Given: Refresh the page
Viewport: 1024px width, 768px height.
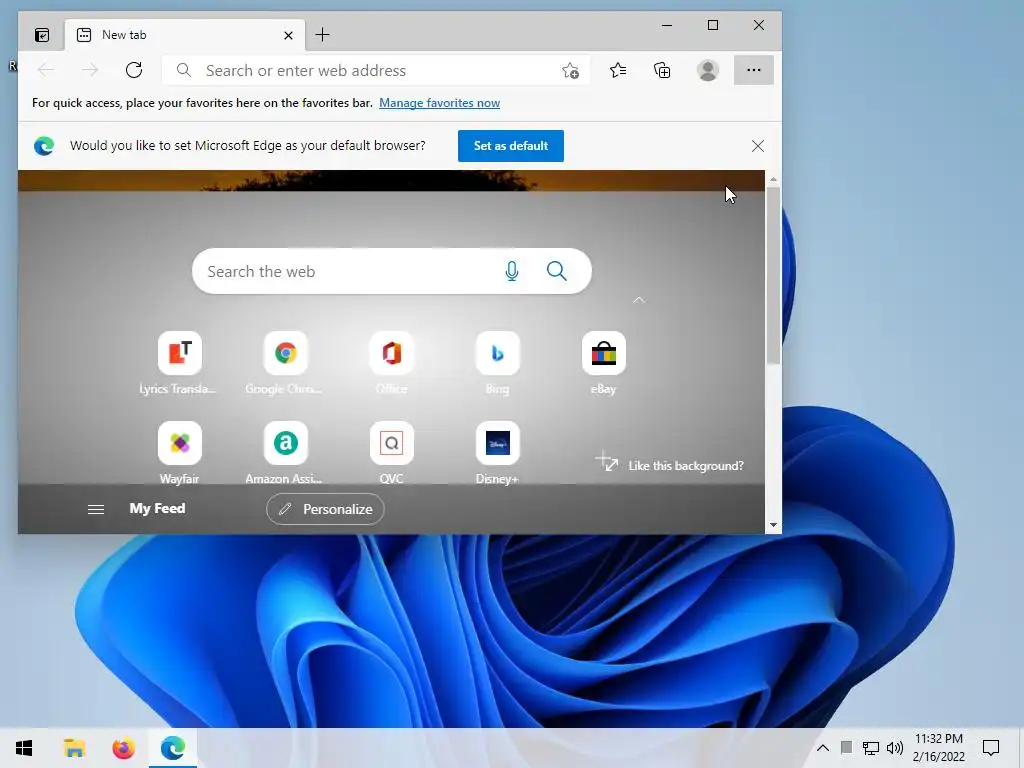Looking at the screenshot, I should [134, 70].
